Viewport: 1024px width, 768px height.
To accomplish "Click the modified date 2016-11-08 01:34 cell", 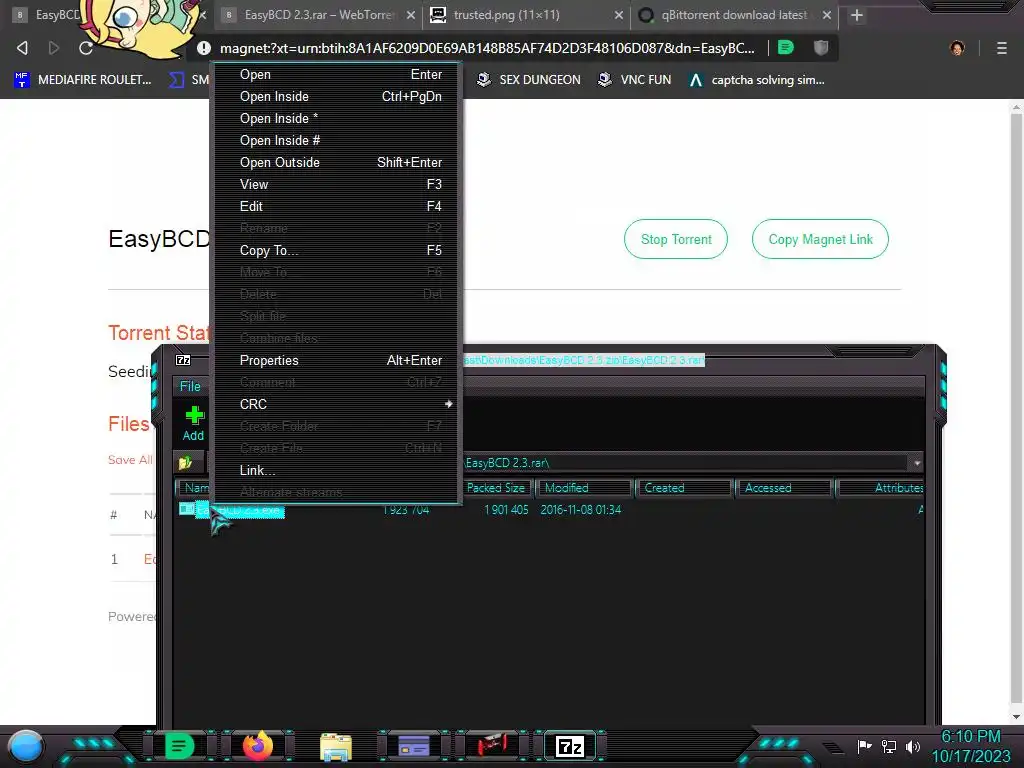I will [581, 509].
